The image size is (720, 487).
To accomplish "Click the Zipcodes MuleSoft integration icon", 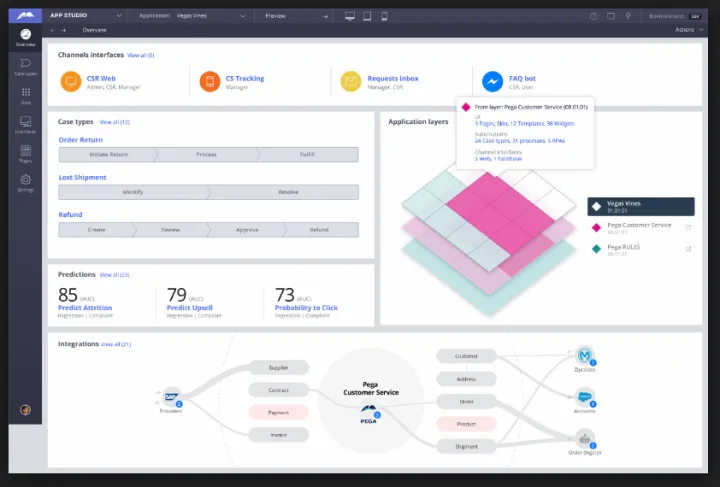I will 585,357.
